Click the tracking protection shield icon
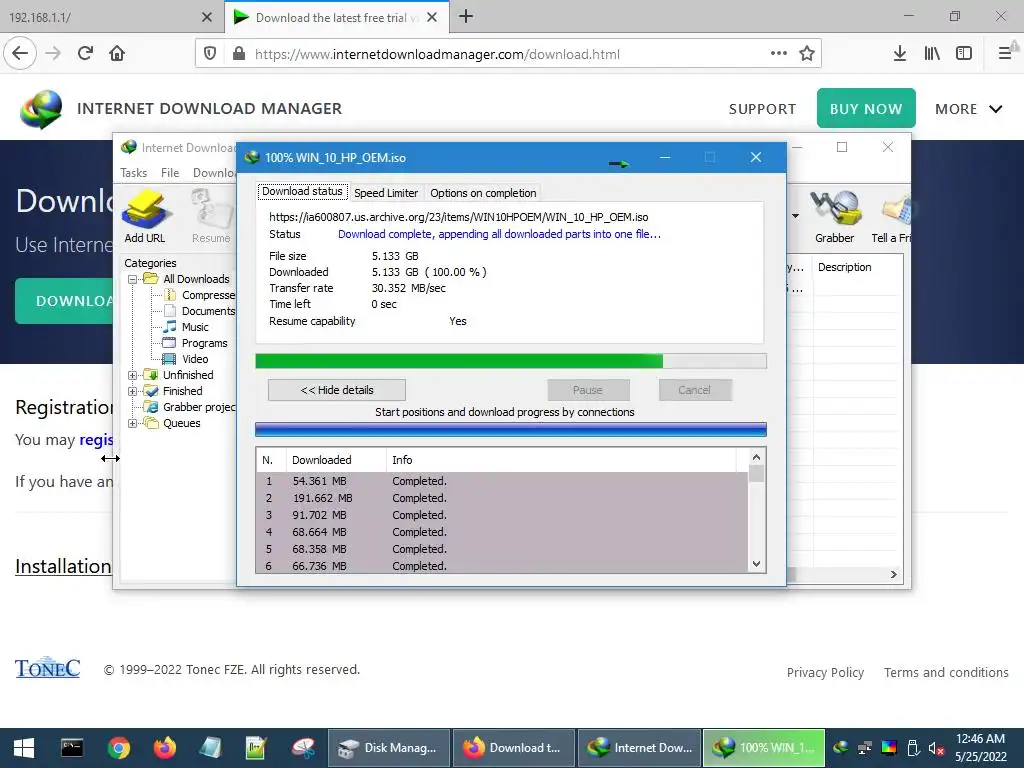 210,54
